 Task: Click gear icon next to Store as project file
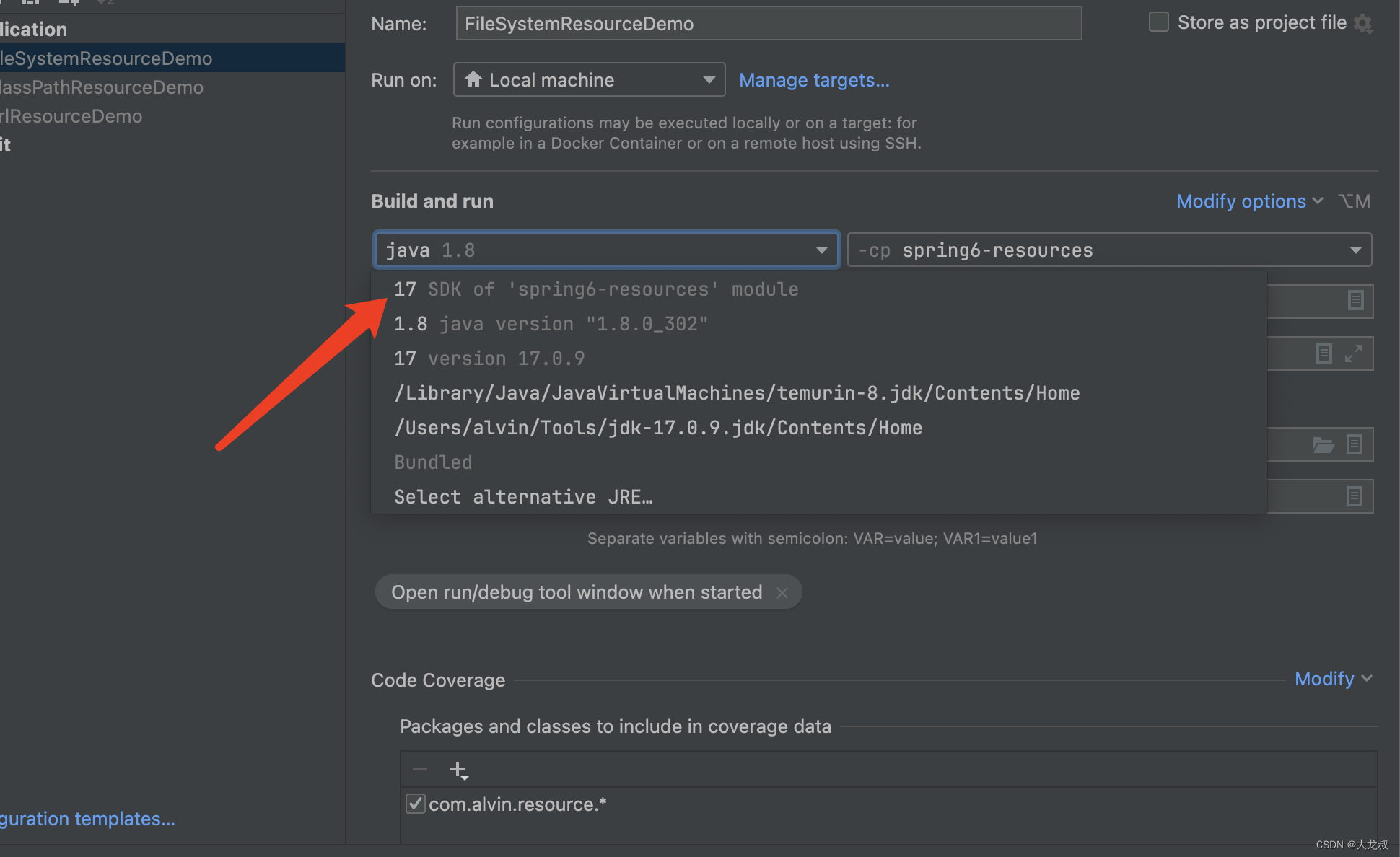(x=1362, y=24)
